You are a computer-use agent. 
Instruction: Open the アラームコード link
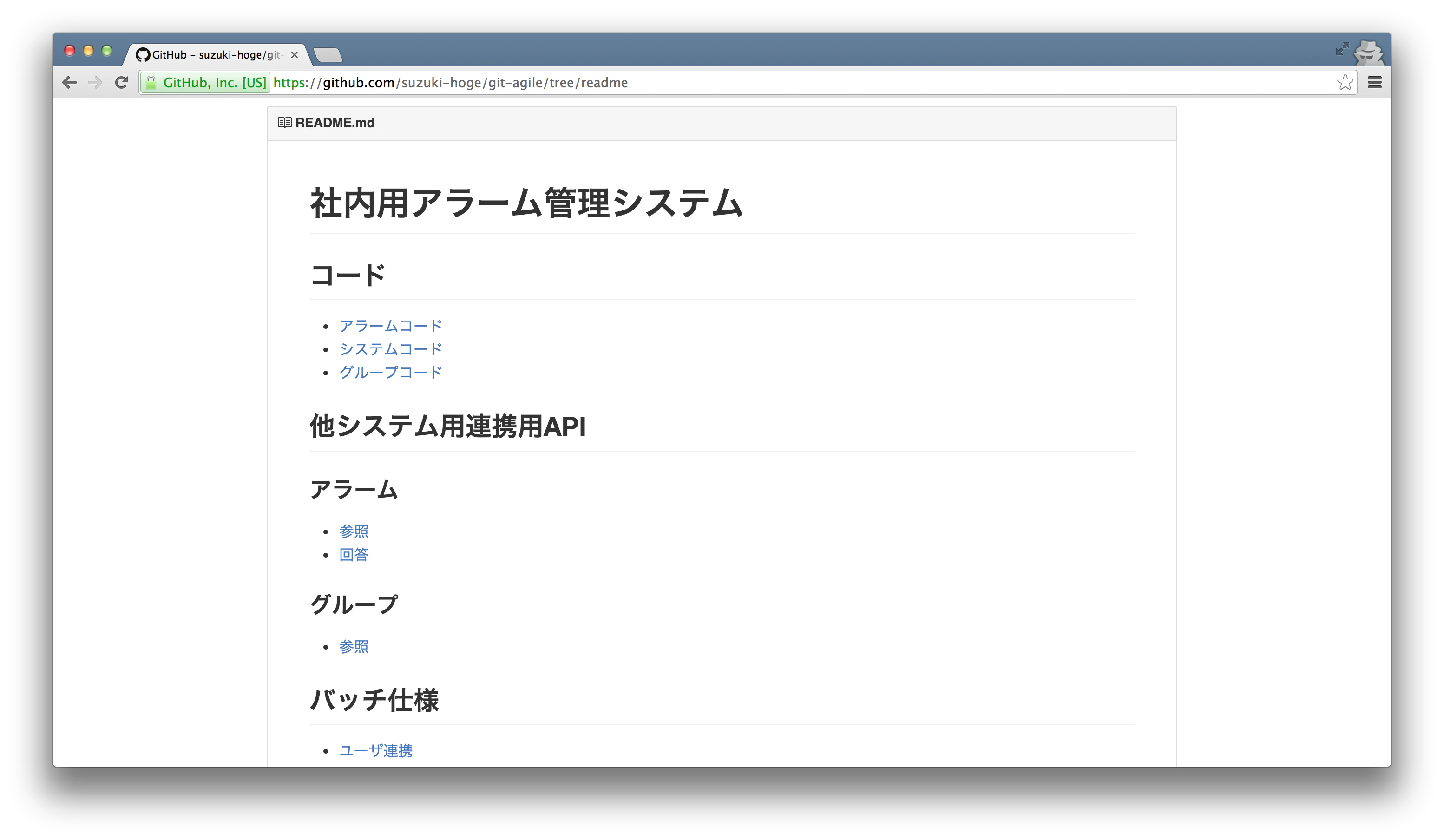pyautogui.click(x=391, y=326)
